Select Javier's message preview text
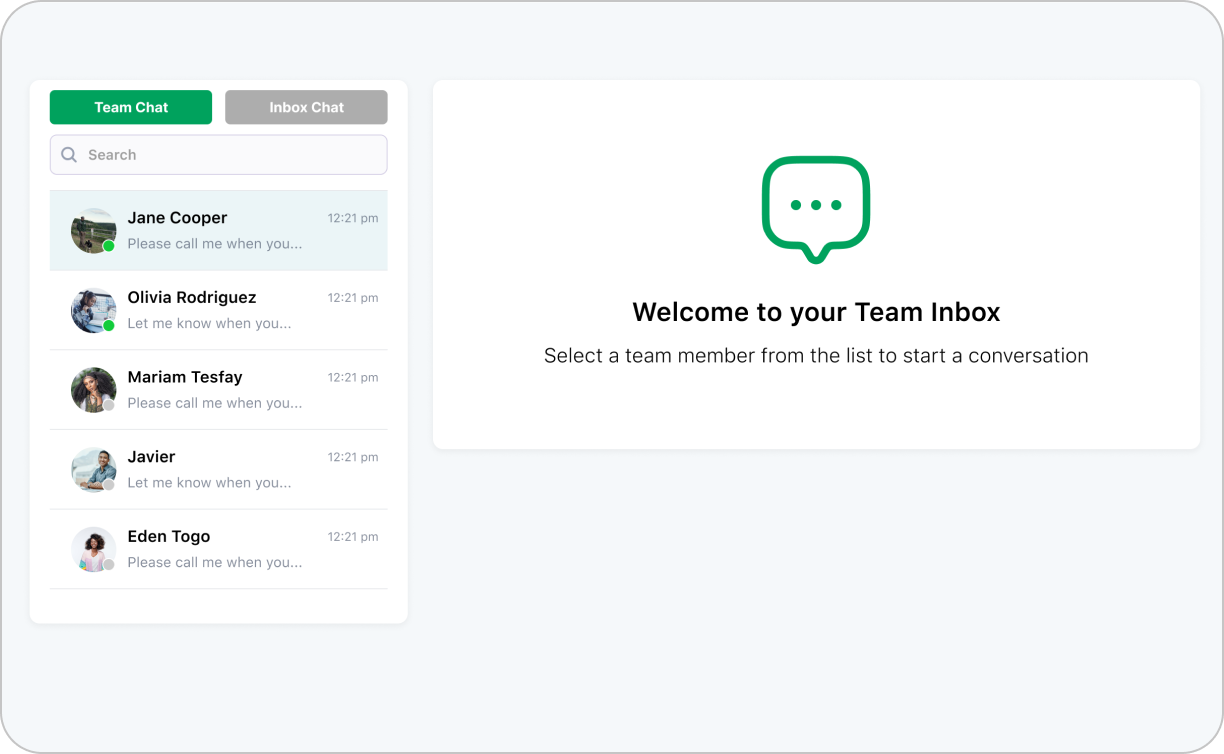Viewport: 1224px width, 754px height. pyautogui.click(x=209, y=483)
